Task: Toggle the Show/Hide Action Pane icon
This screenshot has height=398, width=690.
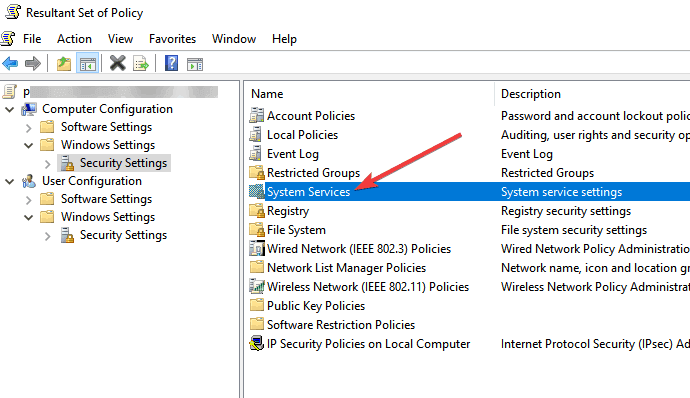Action: click(195, 64)
